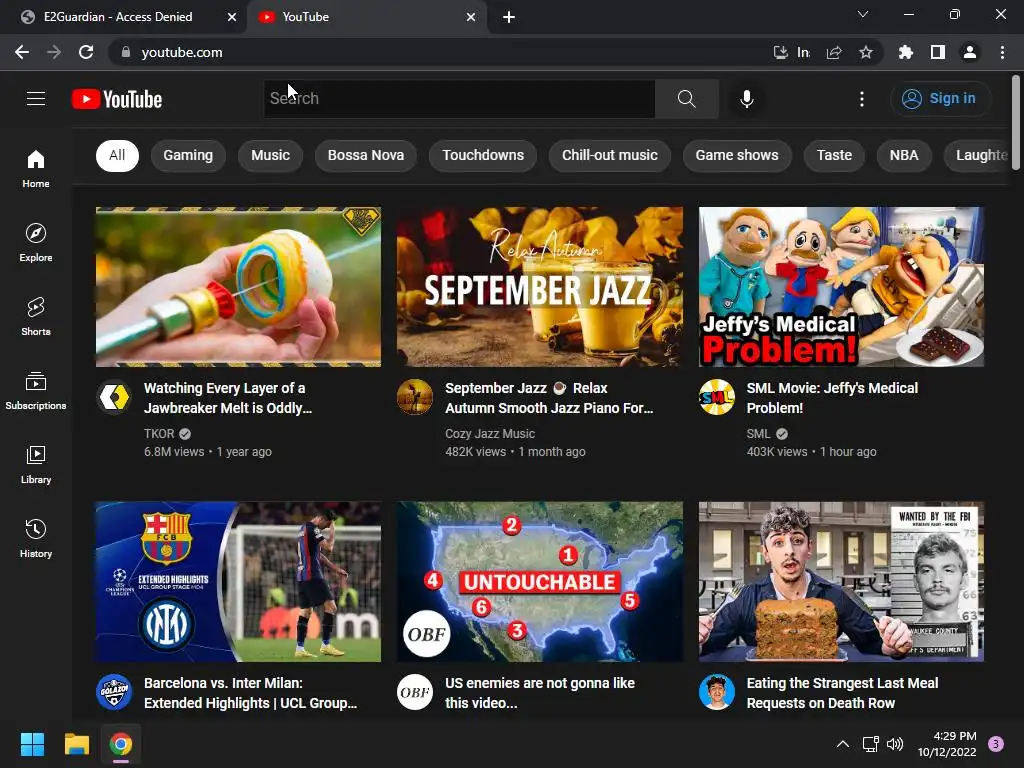Open Chrome three-dot menu
The height and width of the screenshot is (768, 1024).
tap(1002, 52)
